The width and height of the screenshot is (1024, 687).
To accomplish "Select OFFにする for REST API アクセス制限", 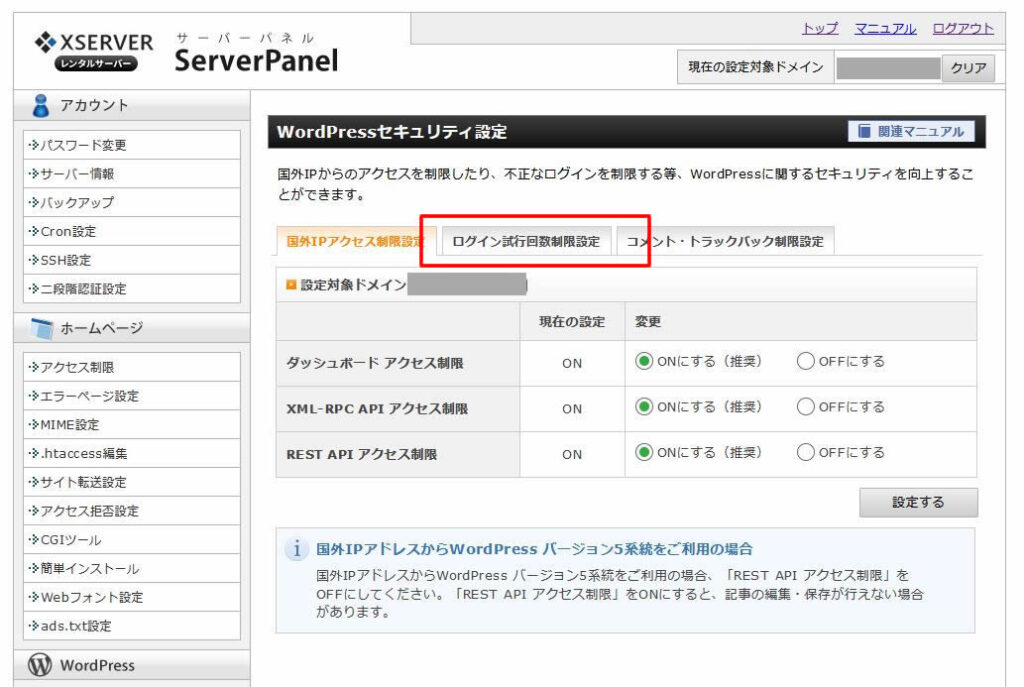I will [805, 452].
